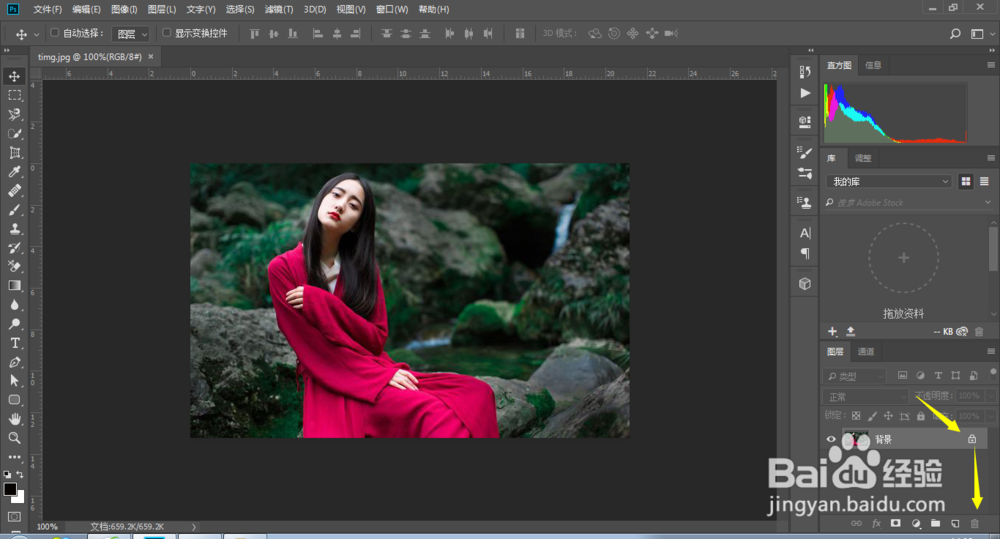Expand the status bar info arrow
1000x539 pixels.
click(x=194, y=527)
